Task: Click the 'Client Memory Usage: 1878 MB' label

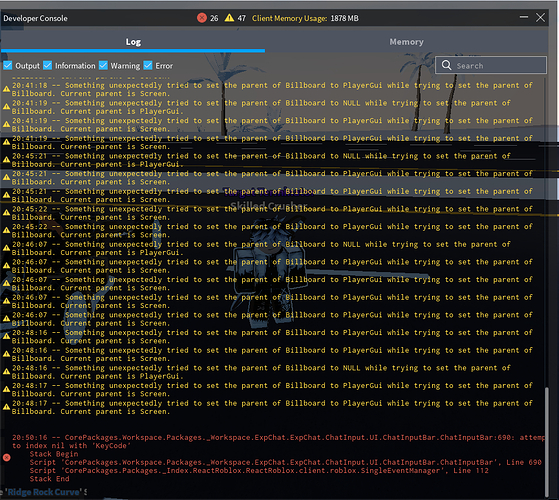Action: pyautogui.click(x=305, y=18)
